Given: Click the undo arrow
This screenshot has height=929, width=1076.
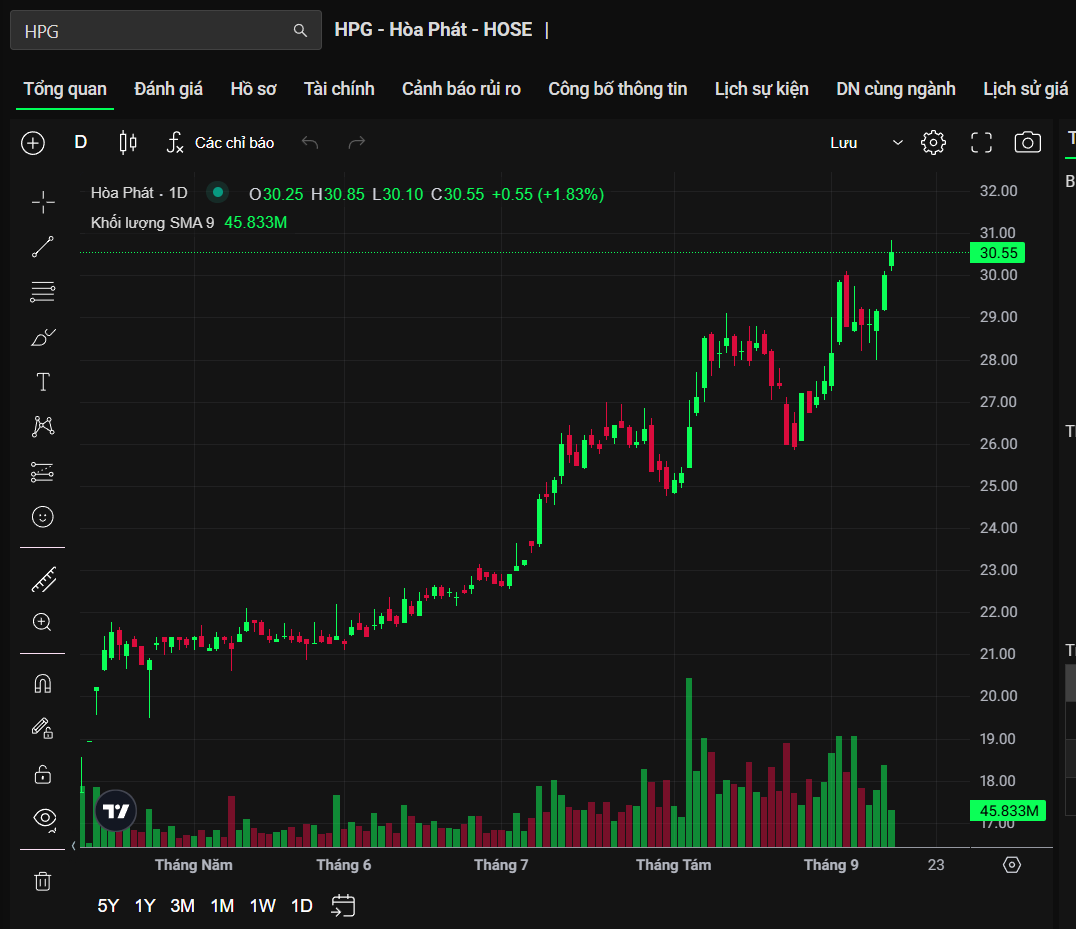Looking at the screenshot, I should tap(310, 143).
